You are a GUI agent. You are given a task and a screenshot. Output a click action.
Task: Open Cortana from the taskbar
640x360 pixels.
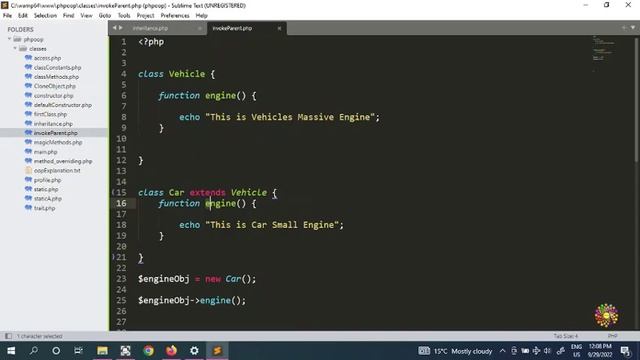click(56, 351)
